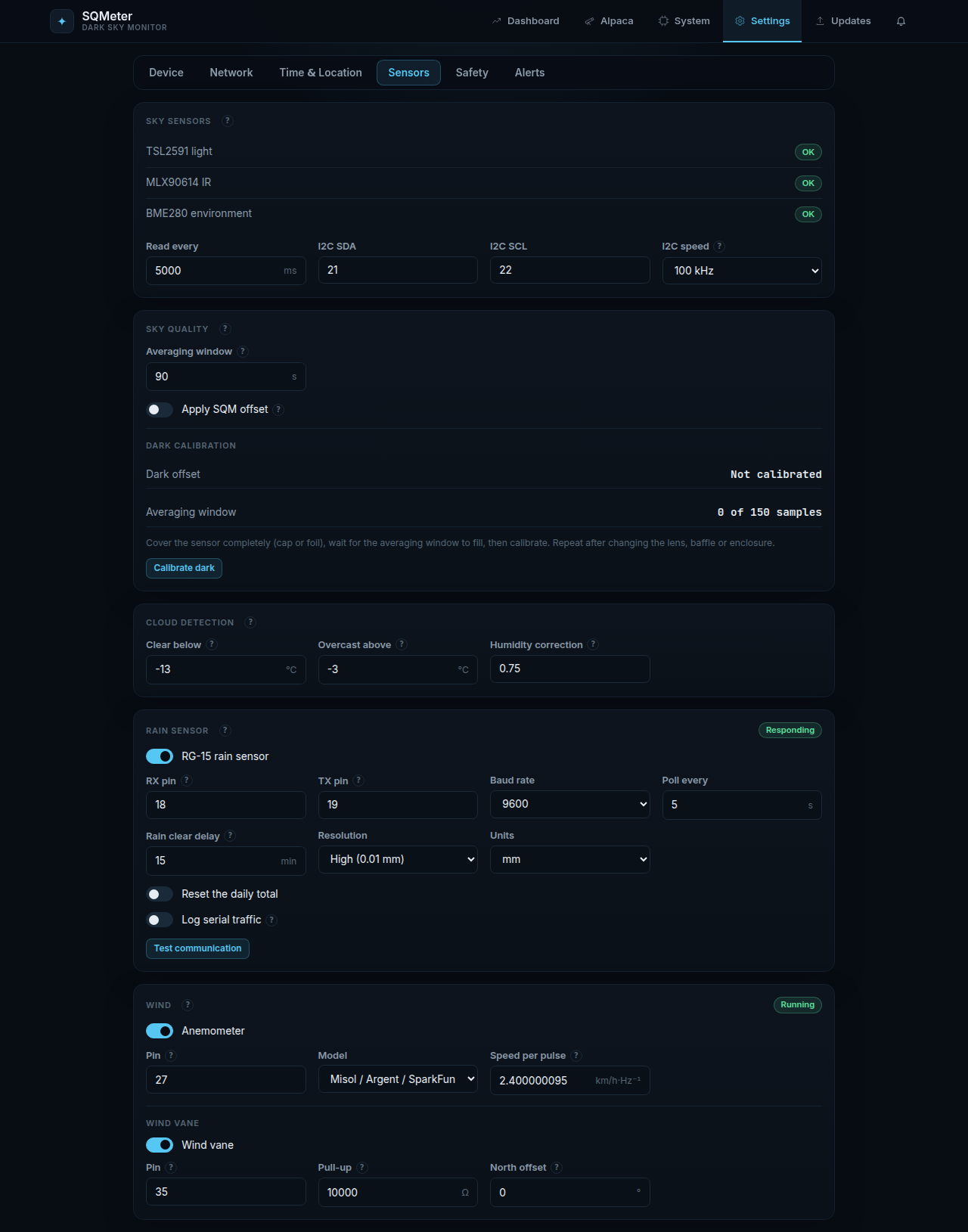This screenshot has width=968, height=1232.
Task: Click the Calibrate dark button
Action: (x=184, y=568)
